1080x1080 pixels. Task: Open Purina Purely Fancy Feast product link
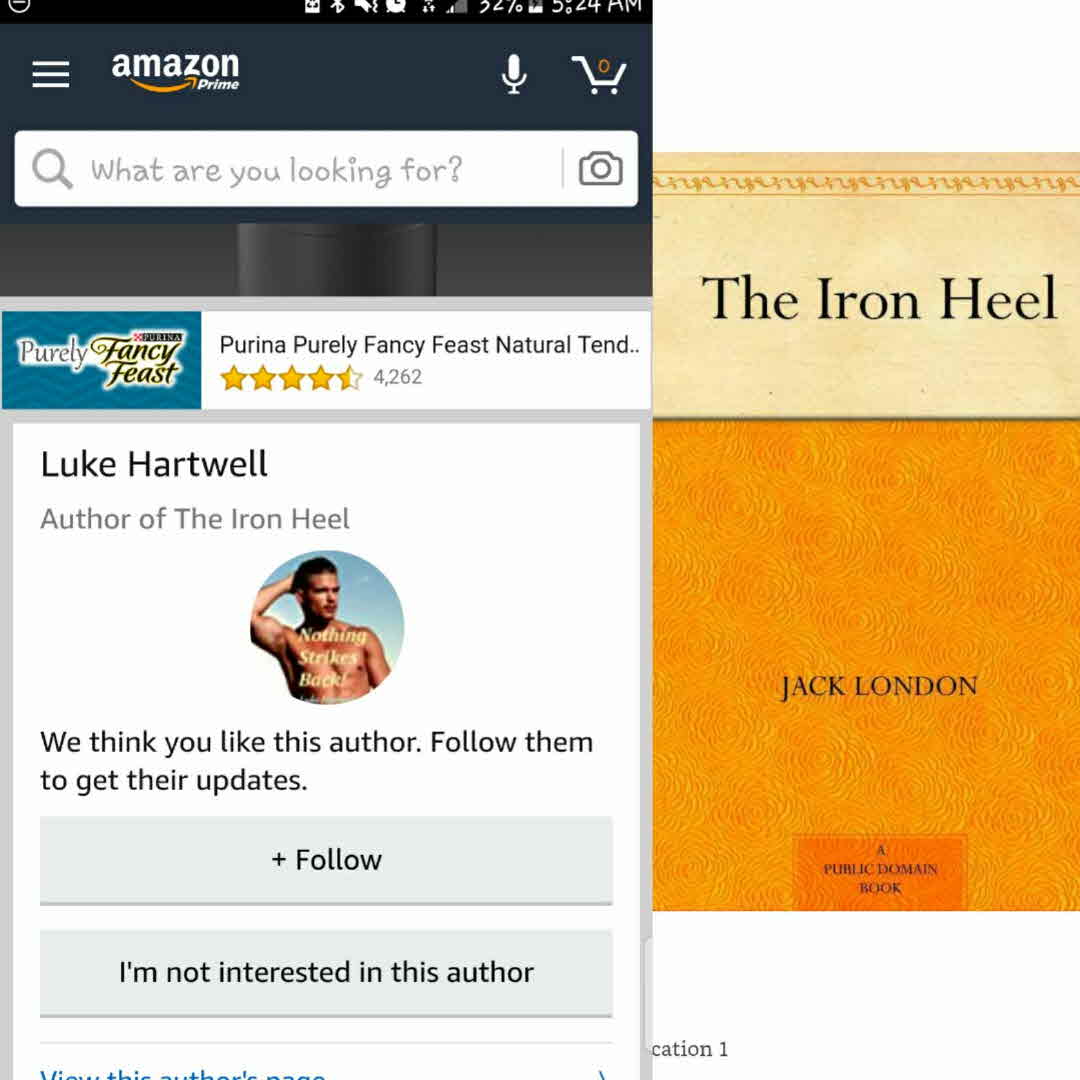click(x=429, y=344)
